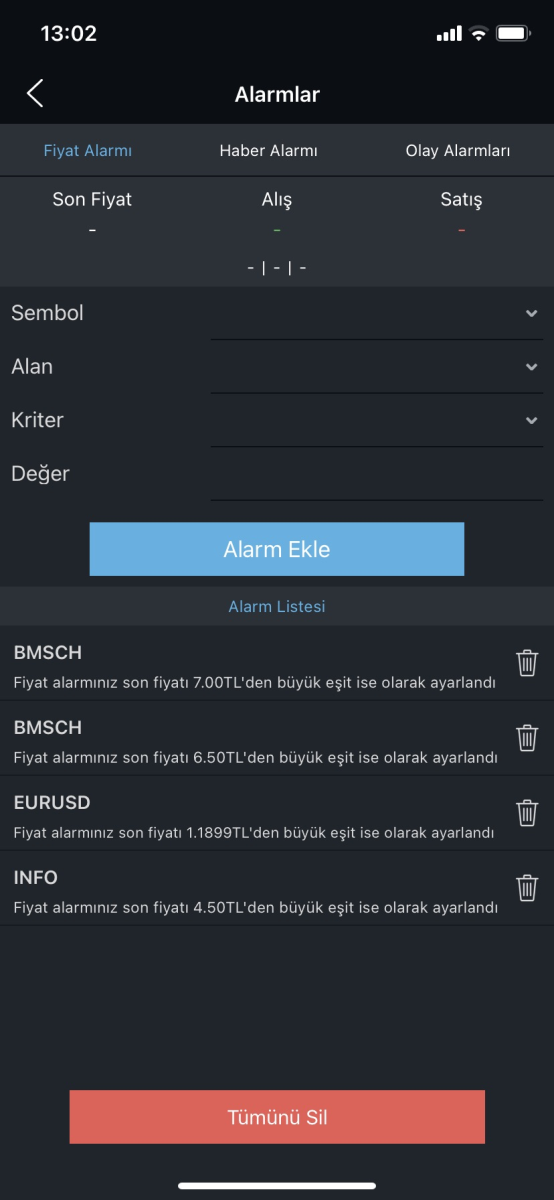Tap the back arrow icon
Screen dimensions: 554x1200
coord(35,94)
